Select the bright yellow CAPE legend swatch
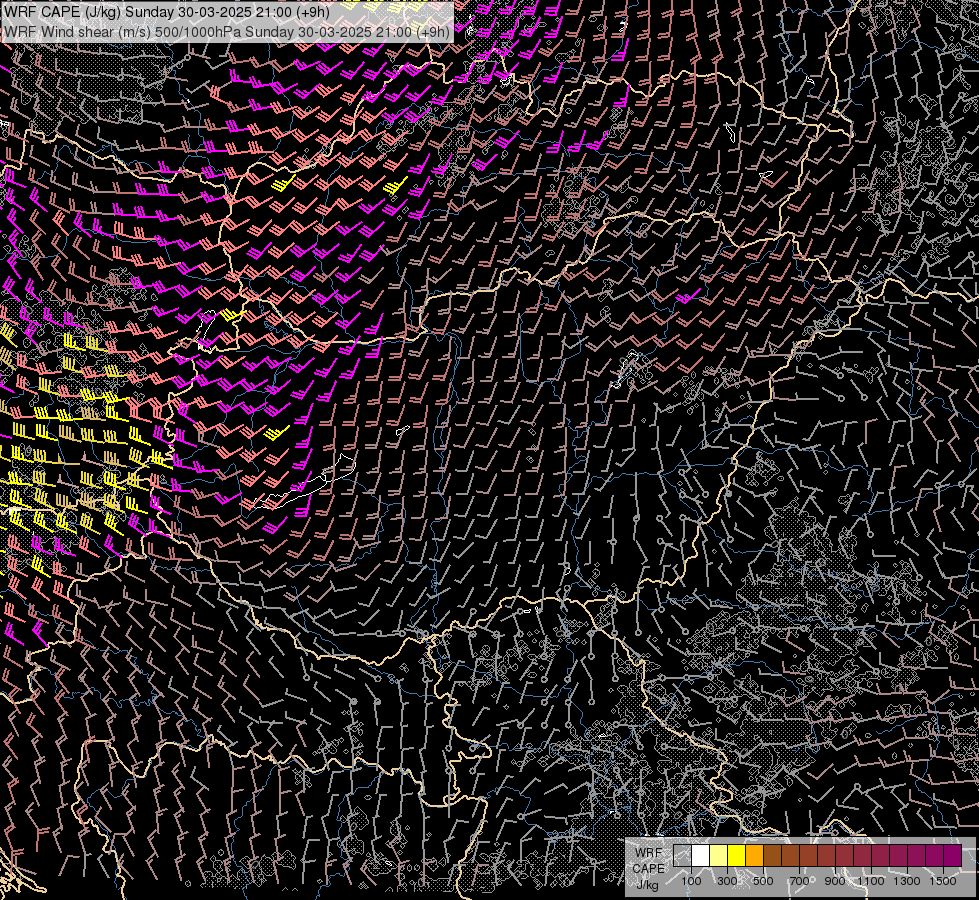This screenshot has height=900, width=979. coord(737,856)
